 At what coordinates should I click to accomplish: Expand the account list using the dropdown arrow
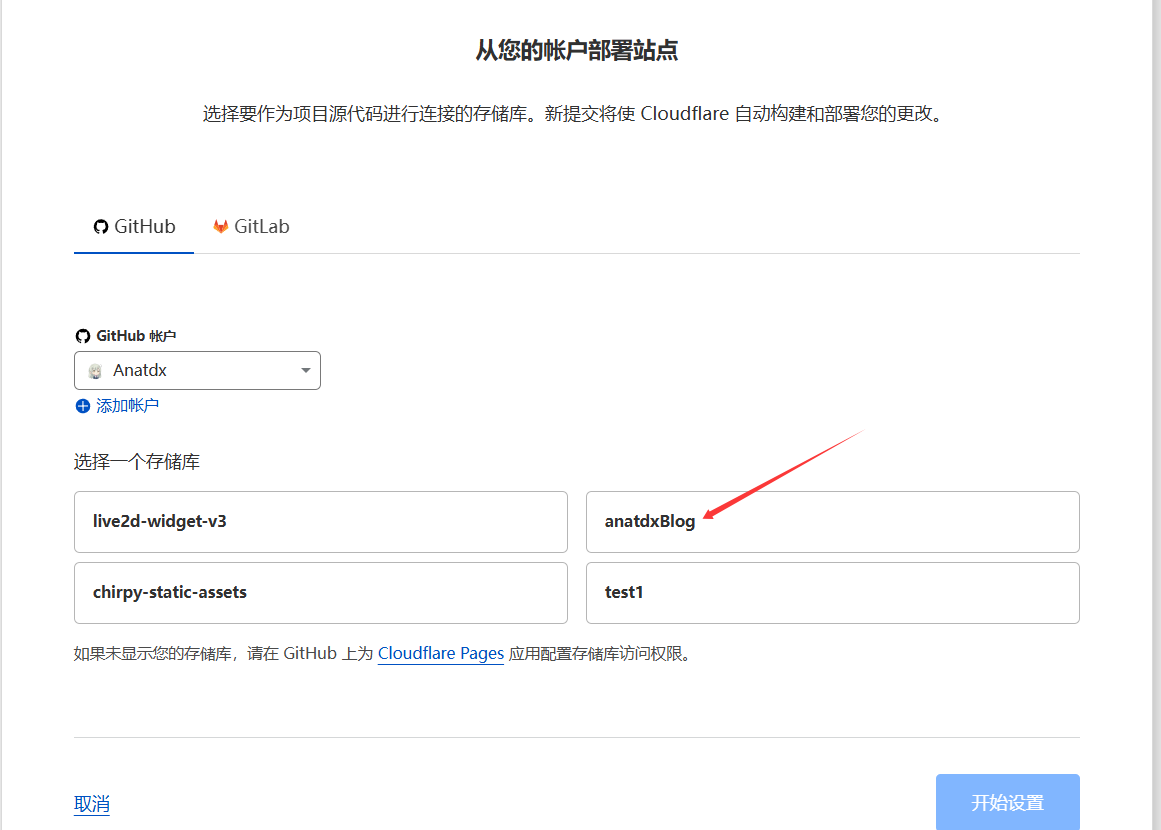coord(306,371)
